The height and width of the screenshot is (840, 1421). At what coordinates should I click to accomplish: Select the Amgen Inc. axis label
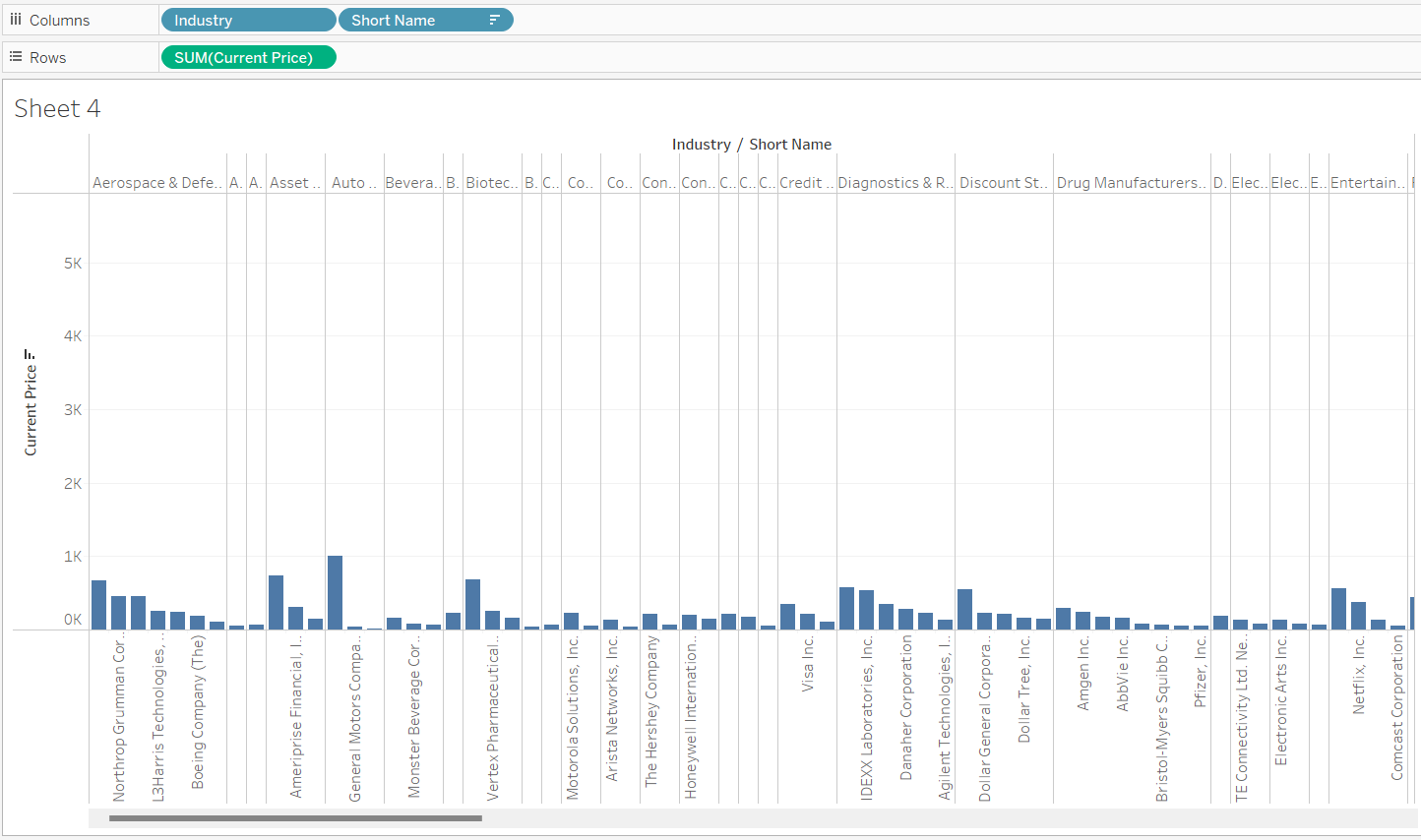tap(1082, 674)
